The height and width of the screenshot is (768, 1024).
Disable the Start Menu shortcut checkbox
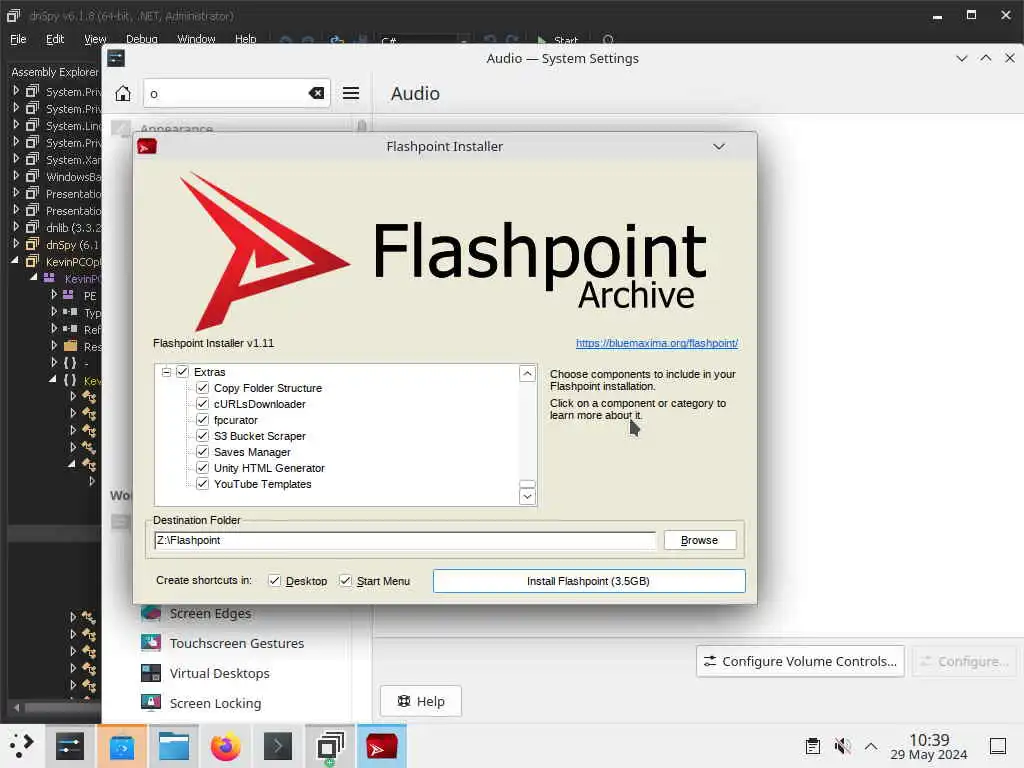point(345,581)
